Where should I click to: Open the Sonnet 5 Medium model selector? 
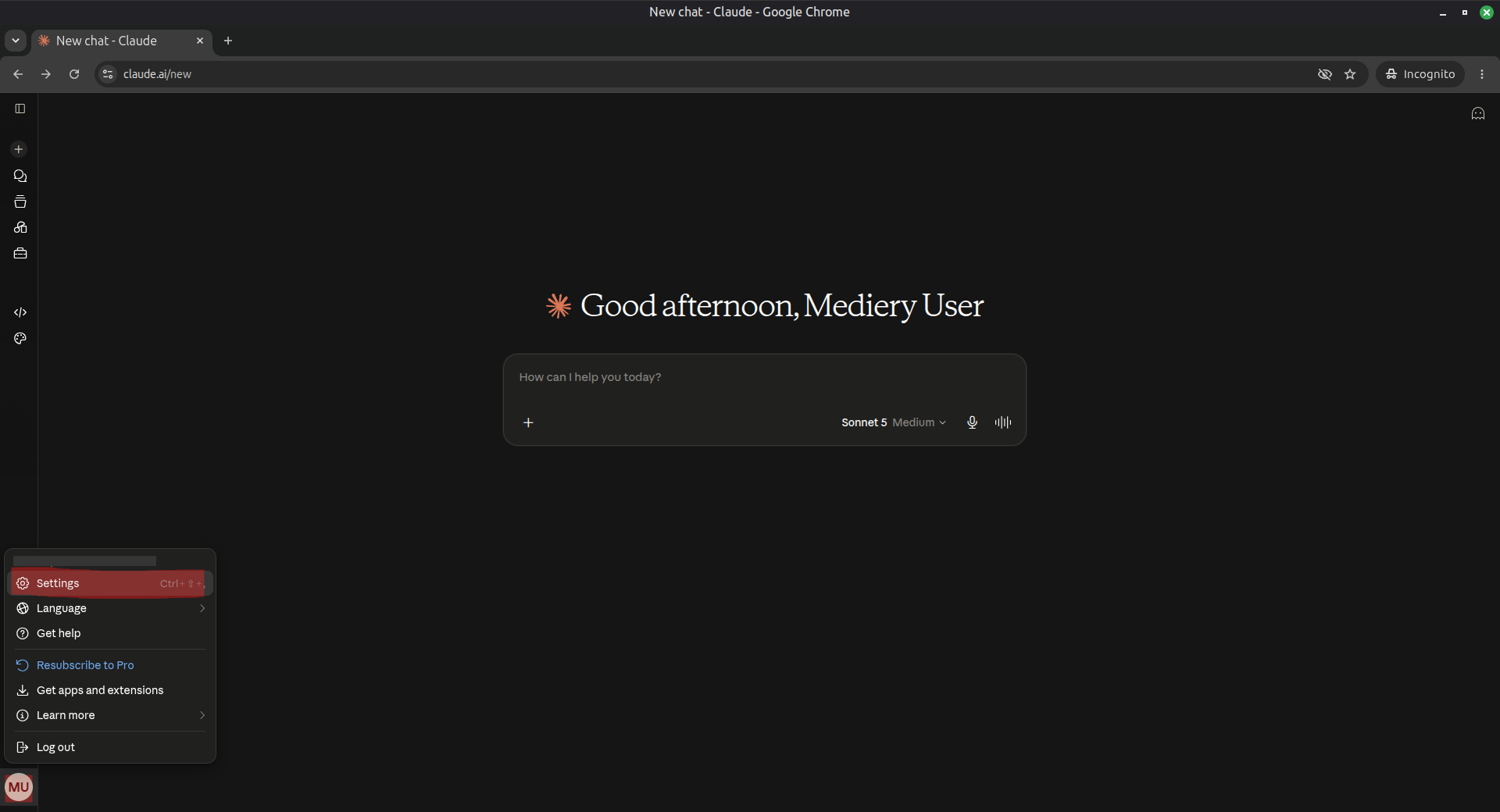[x=893, y=422]
